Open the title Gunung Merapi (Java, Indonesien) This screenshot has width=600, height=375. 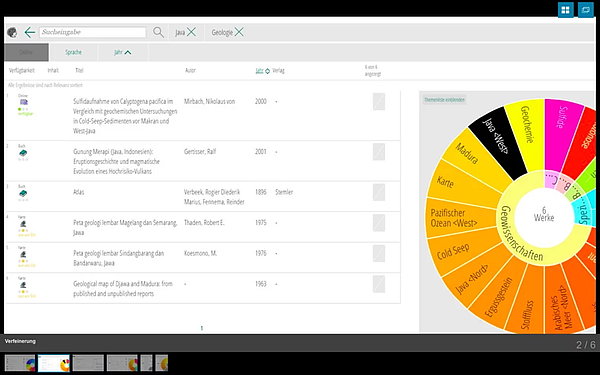116,161
